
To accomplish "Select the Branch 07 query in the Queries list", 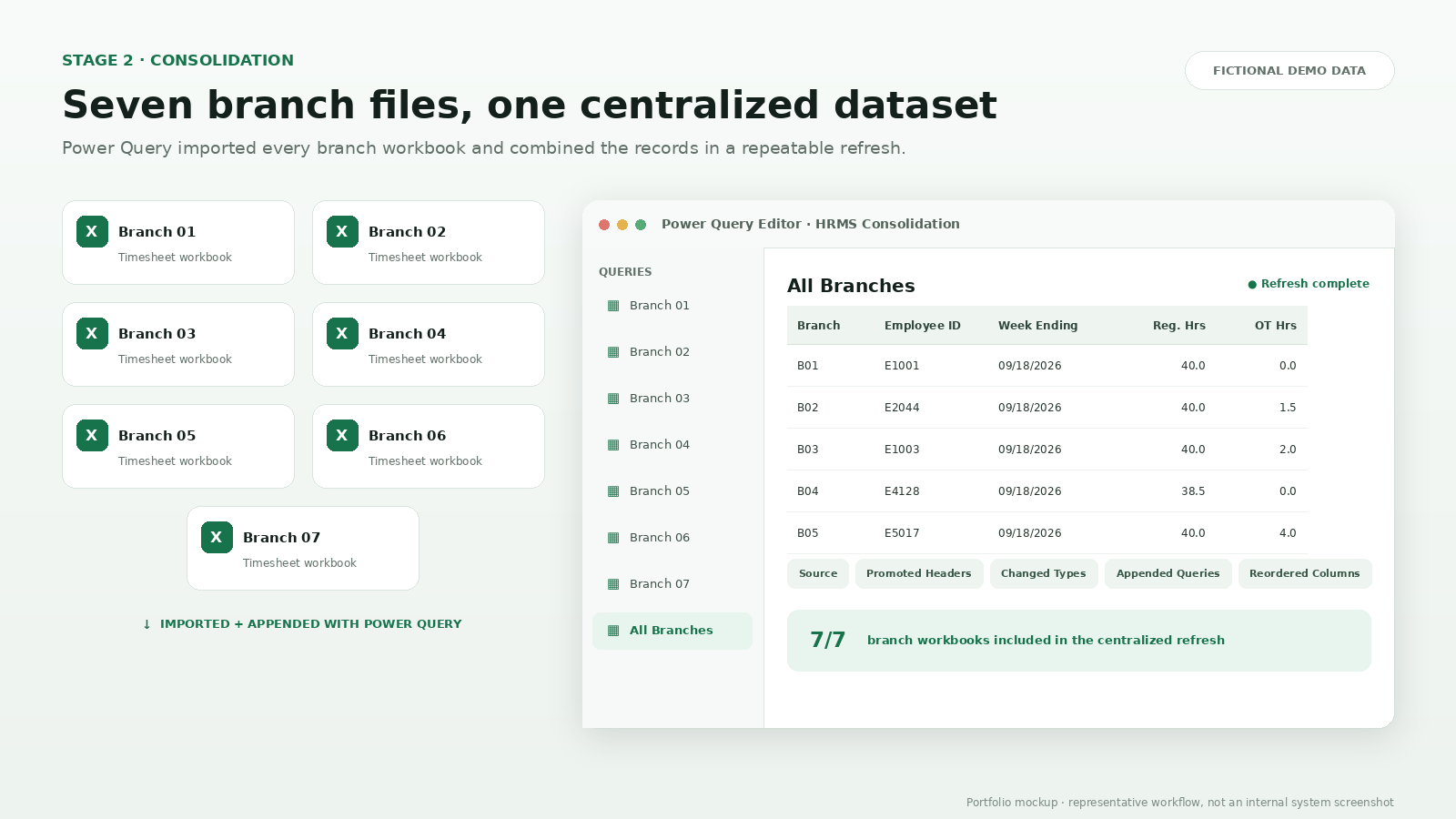I will [x=672, y=584].
